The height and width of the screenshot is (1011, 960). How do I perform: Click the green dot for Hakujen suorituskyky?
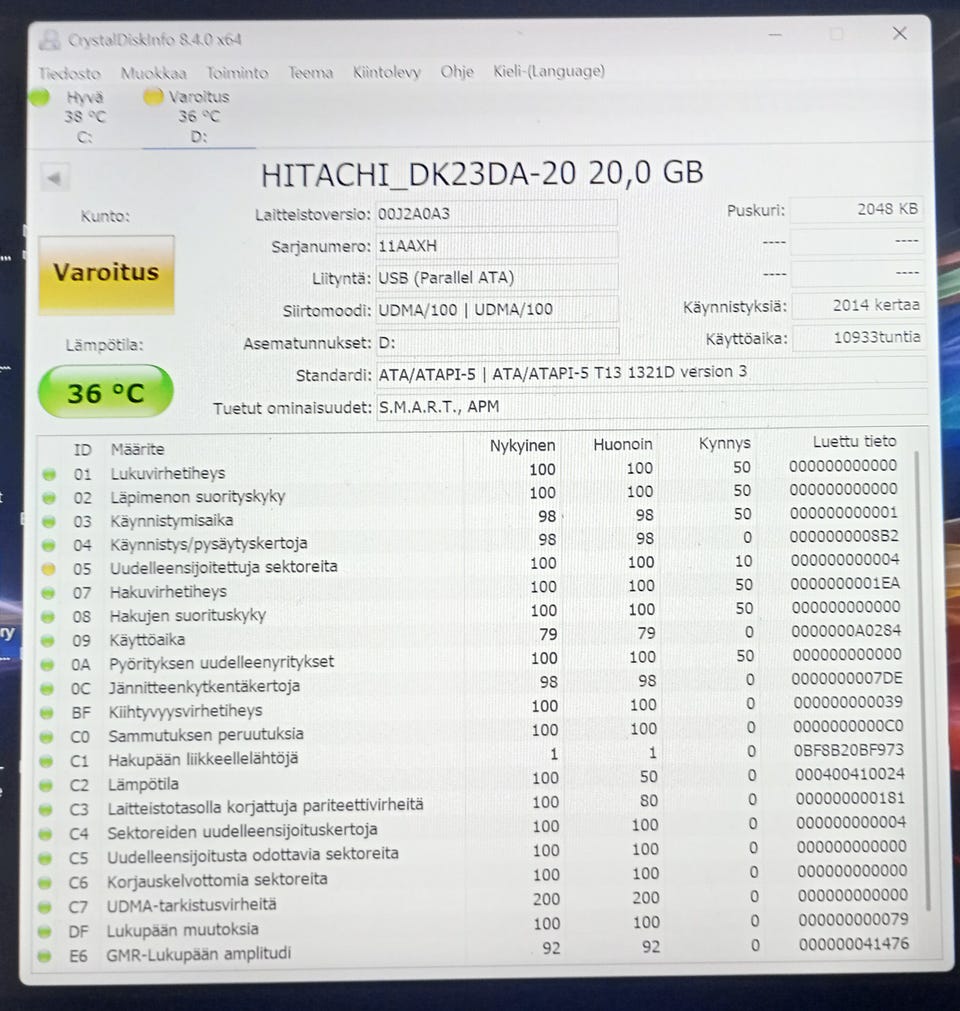(x=48, y=616)
